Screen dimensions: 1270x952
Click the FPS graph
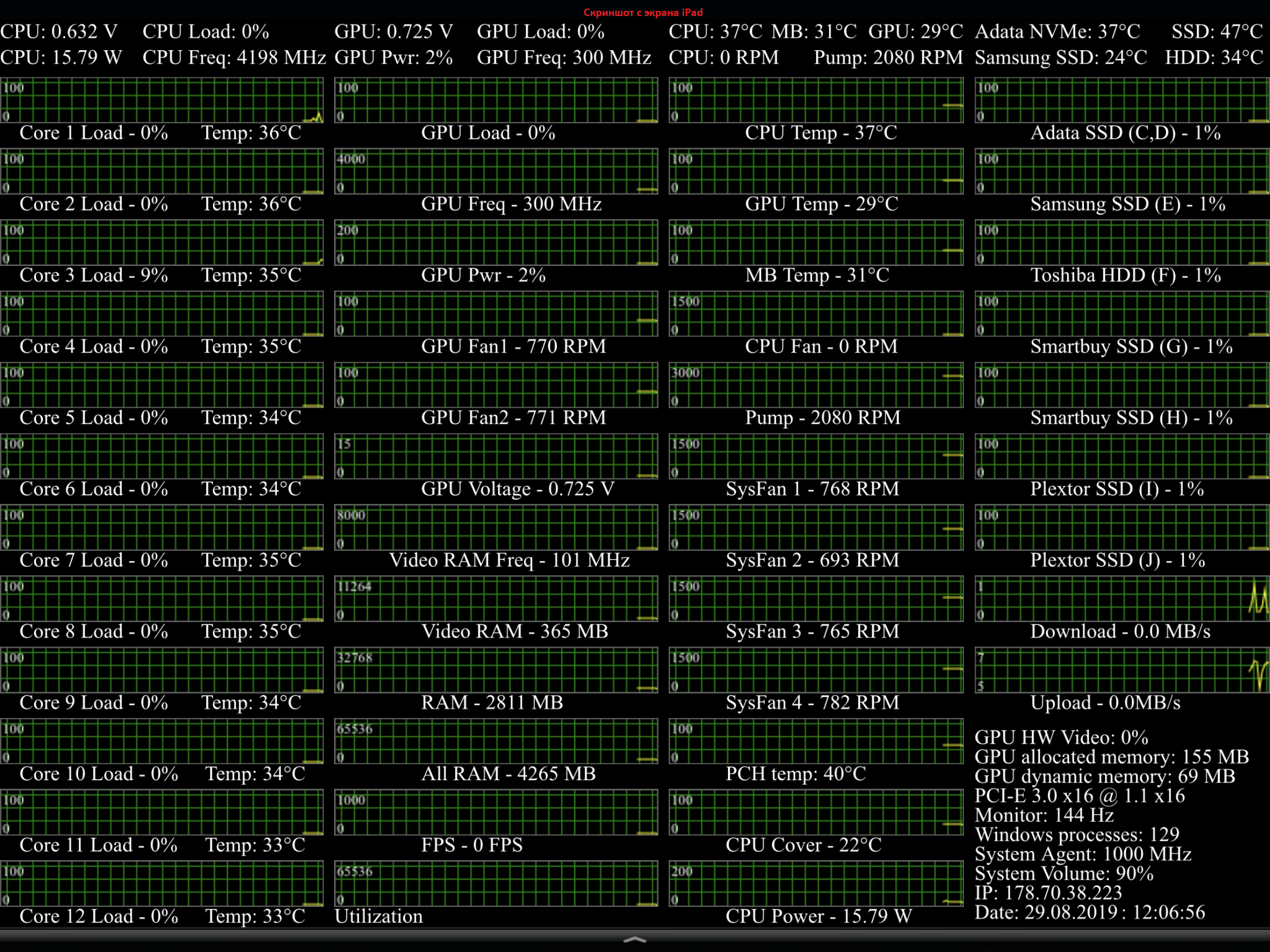coord(496,813)
